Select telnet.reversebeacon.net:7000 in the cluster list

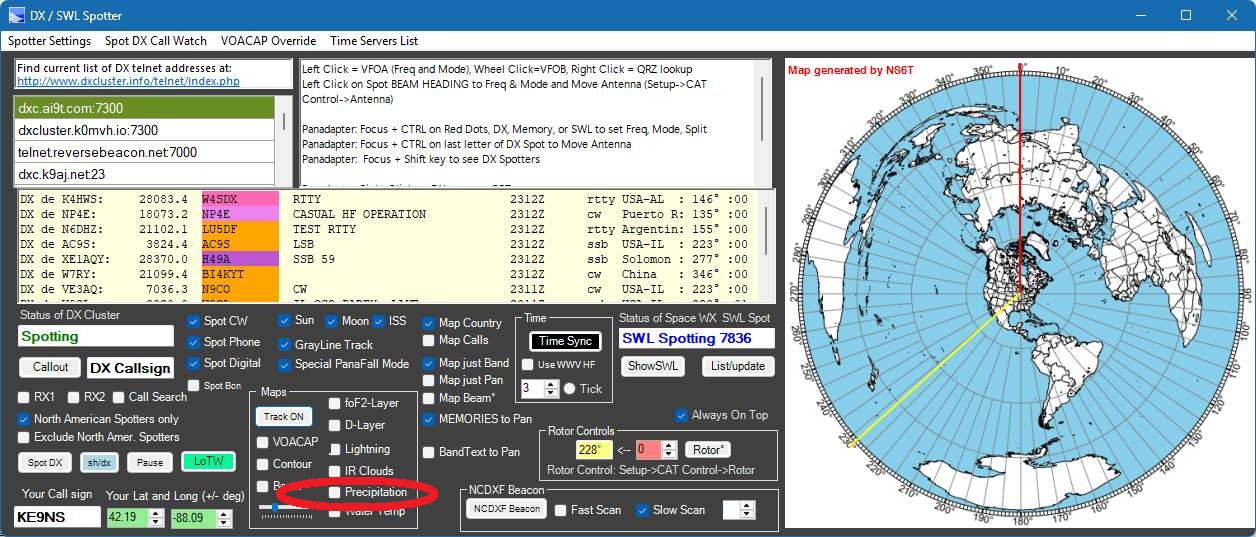click(x=145, y=152)
